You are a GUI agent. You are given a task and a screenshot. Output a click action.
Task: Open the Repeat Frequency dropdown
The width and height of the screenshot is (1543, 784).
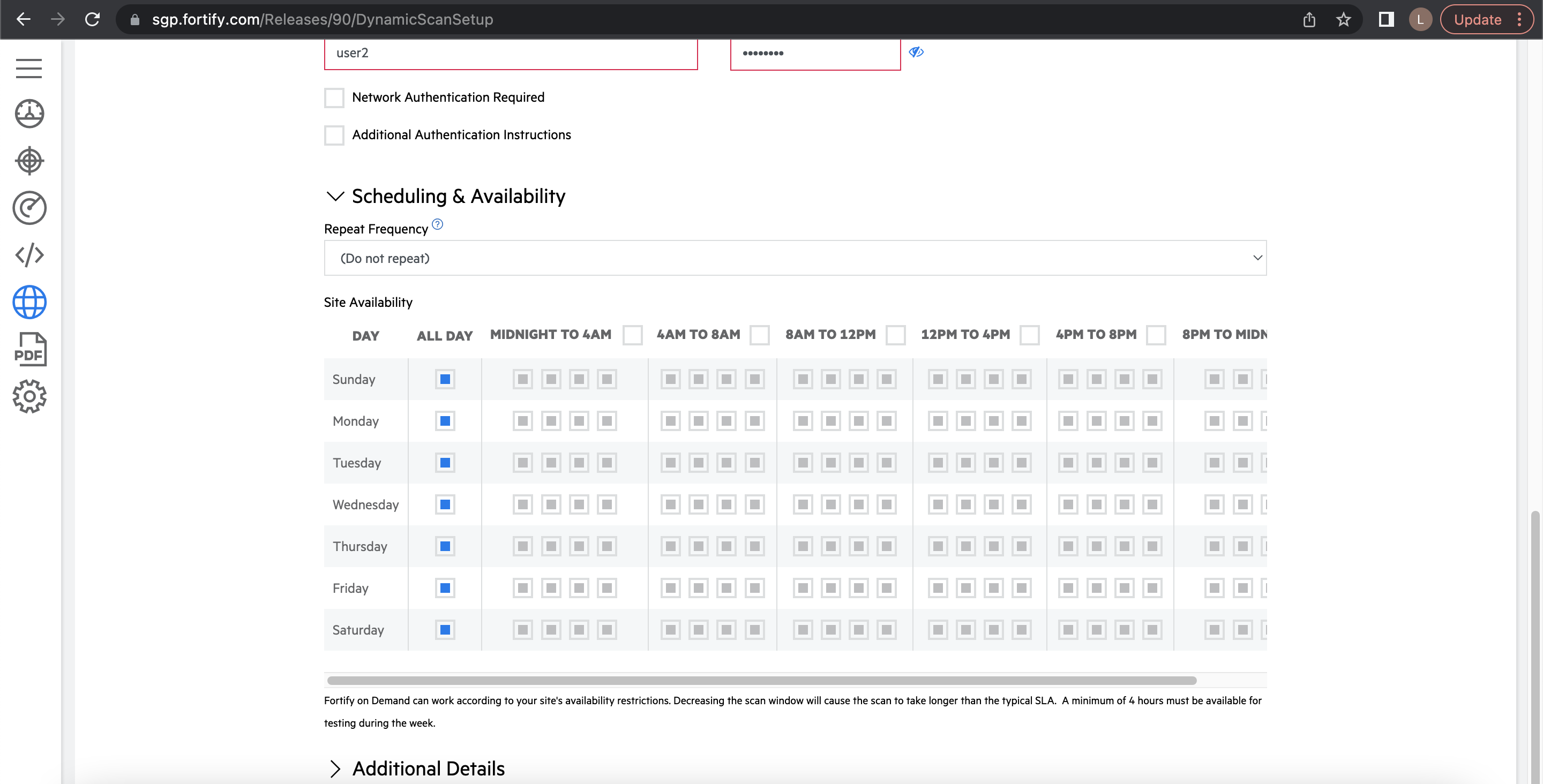[x=795, y=258]
